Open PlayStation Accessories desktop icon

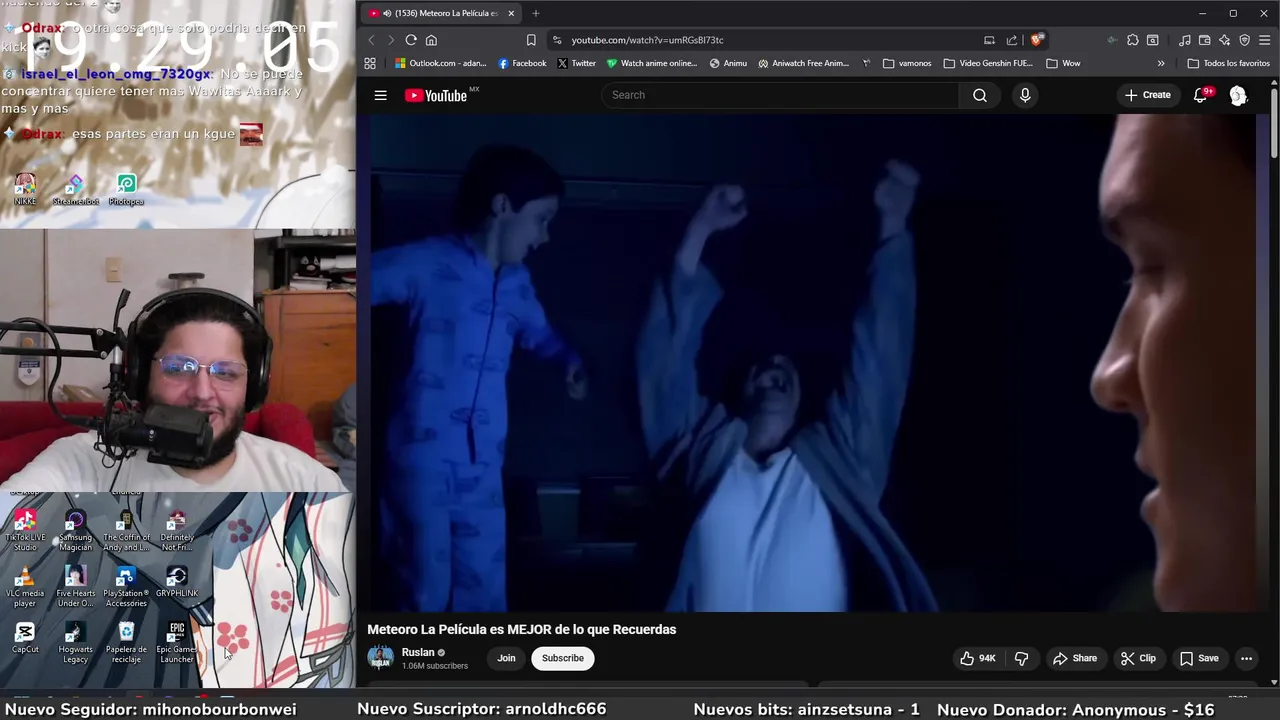click(x=126, y=587)
